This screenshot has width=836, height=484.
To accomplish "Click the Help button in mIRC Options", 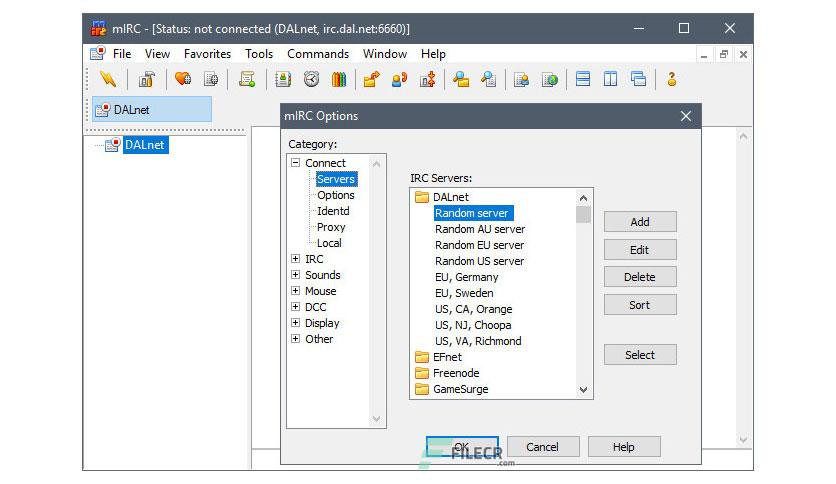I will coord(624,447).
